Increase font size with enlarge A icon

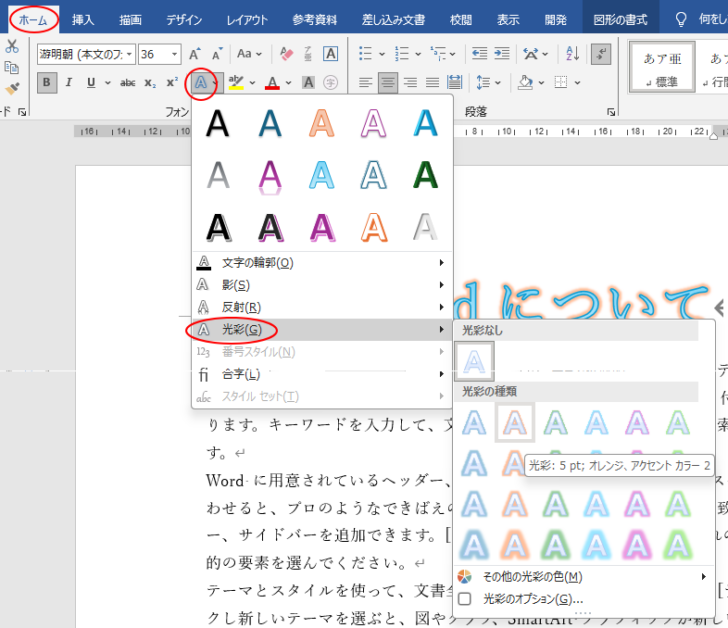[x=195, y=54]
